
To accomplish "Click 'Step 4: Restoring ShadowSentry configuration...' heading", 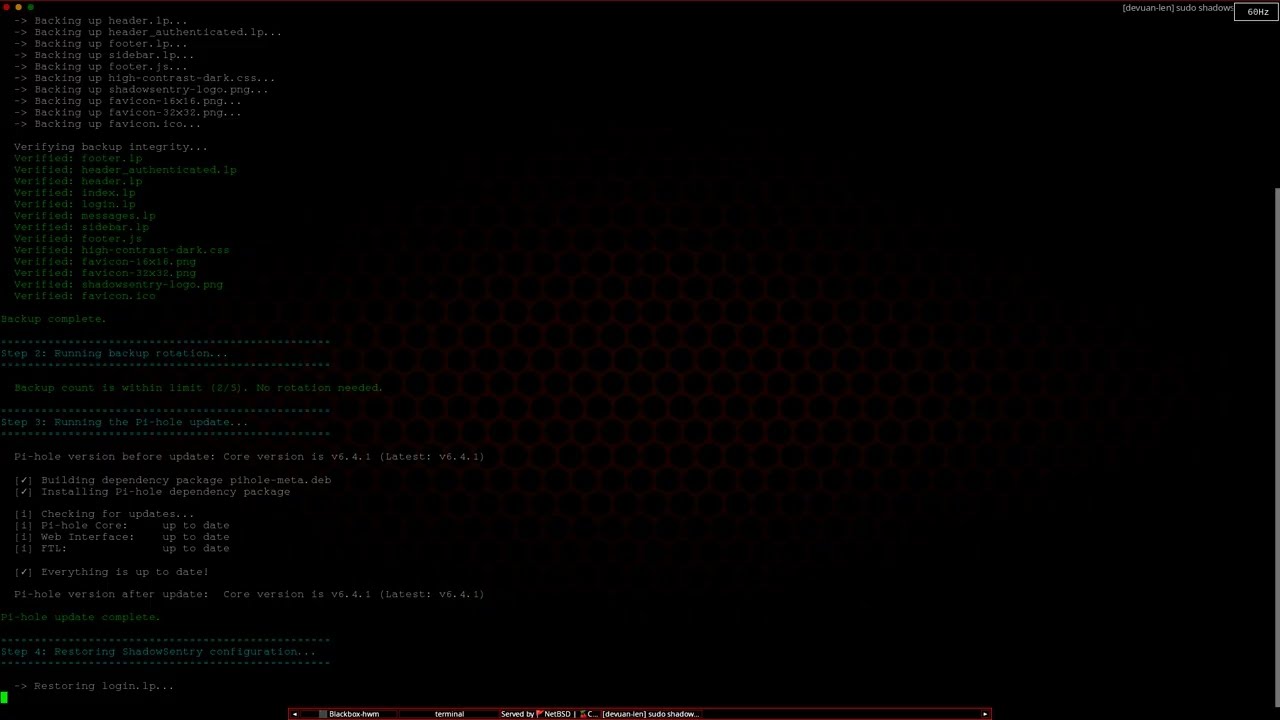I will 158,652.
